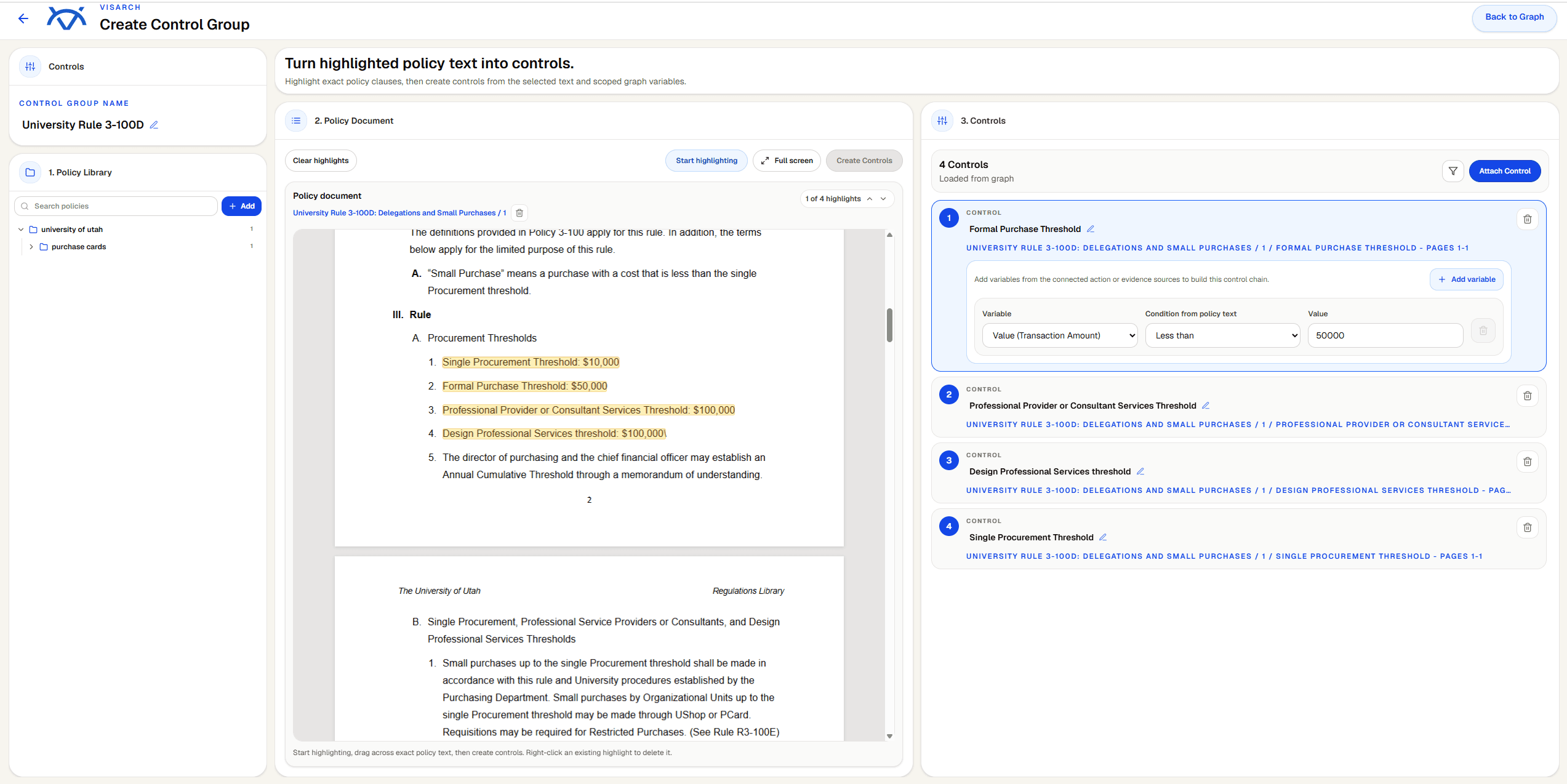The width and height of the screenshot is (1567, 784).
Task: Open Design Professional Services source path link
Action: pyautogui.click(x=1238, y=490)
